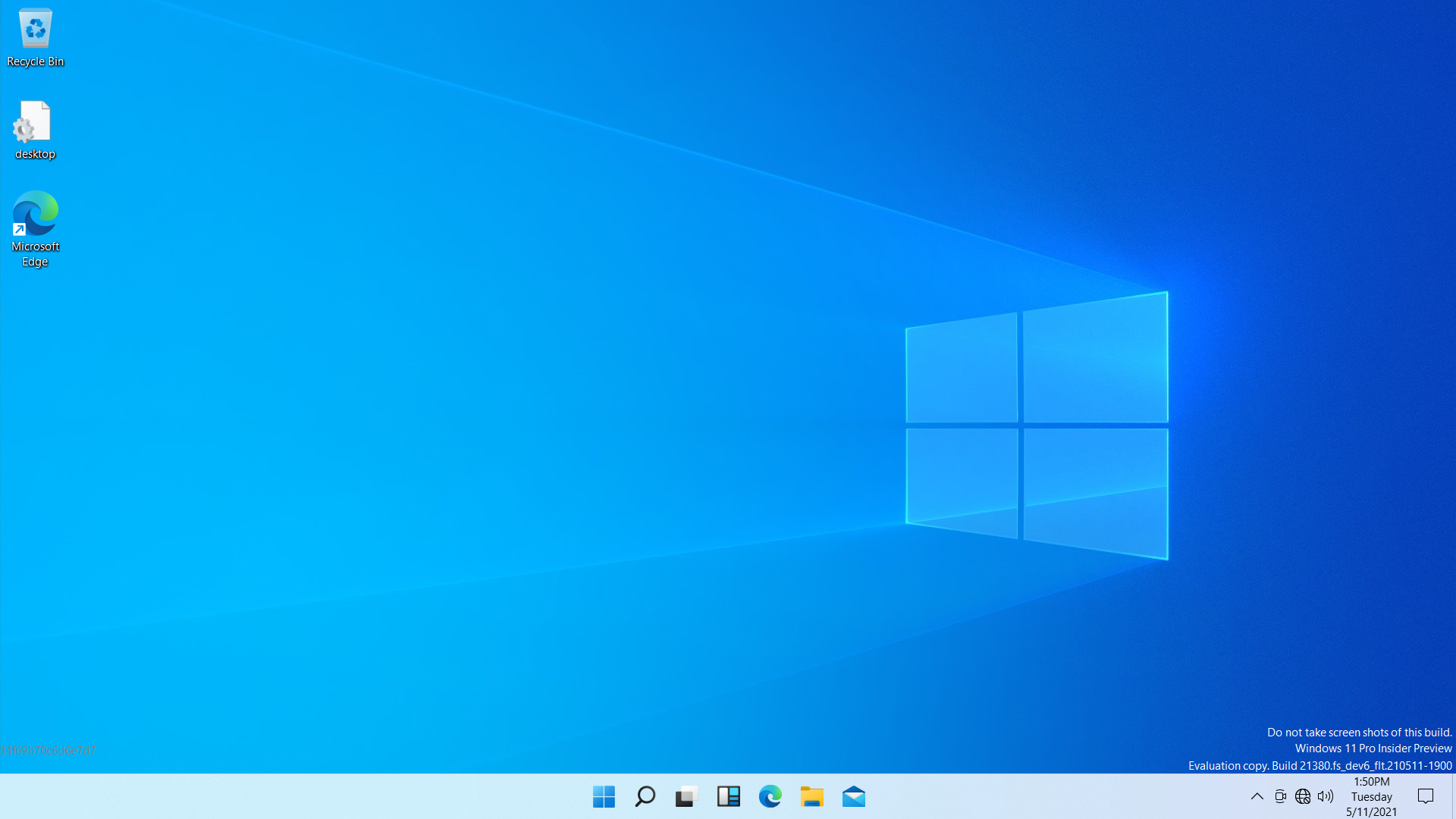This screenshot has height=819, width=1456.
Task: Select the Recycle Bin desktop icon
Action: (35, 29)
